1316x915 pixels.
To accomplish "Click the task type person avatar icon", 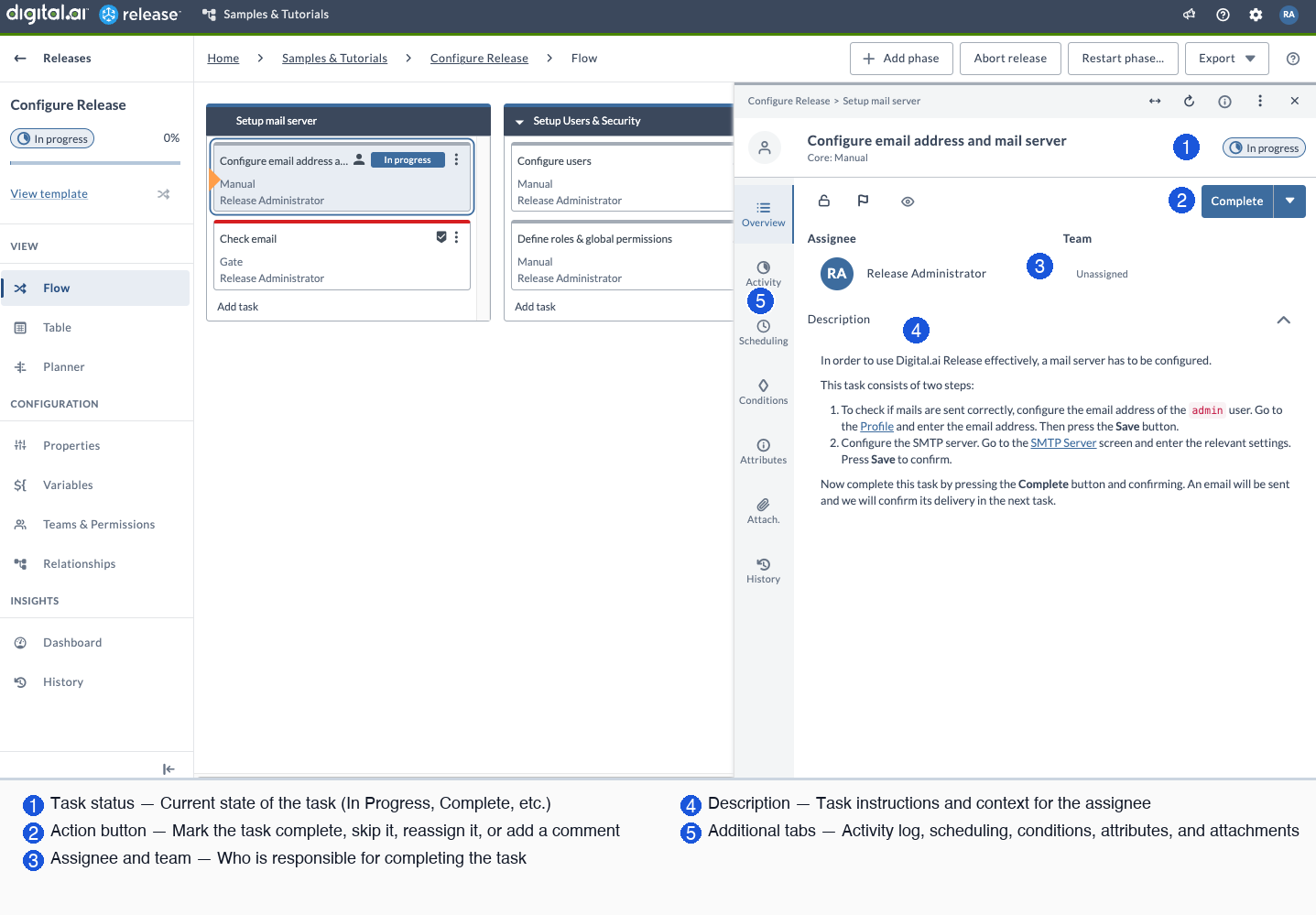I will click(765, 147).
